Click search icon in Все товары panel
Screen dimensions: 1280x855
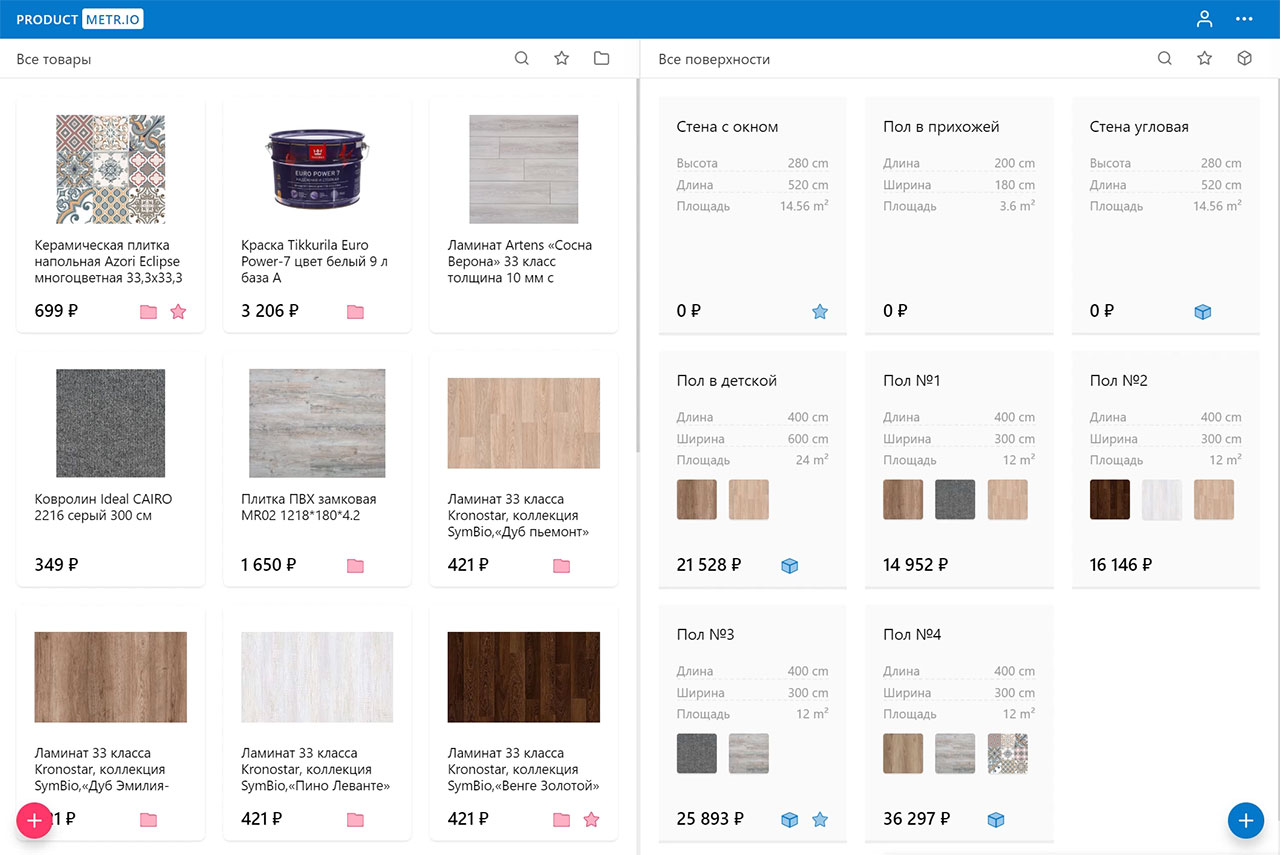click(x=521, y=59)
